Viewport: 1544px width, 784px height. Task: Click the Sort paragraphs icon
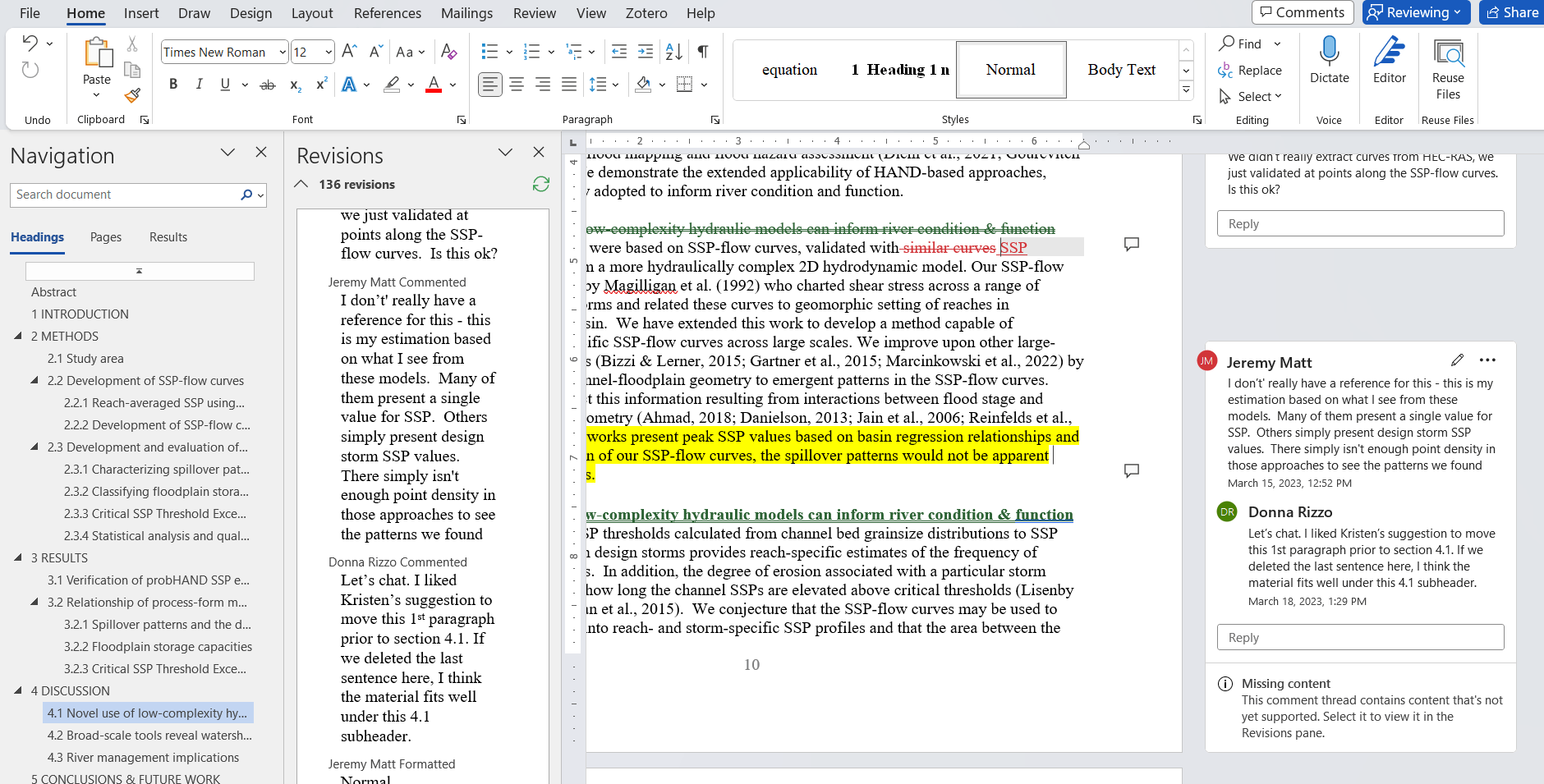673,52
